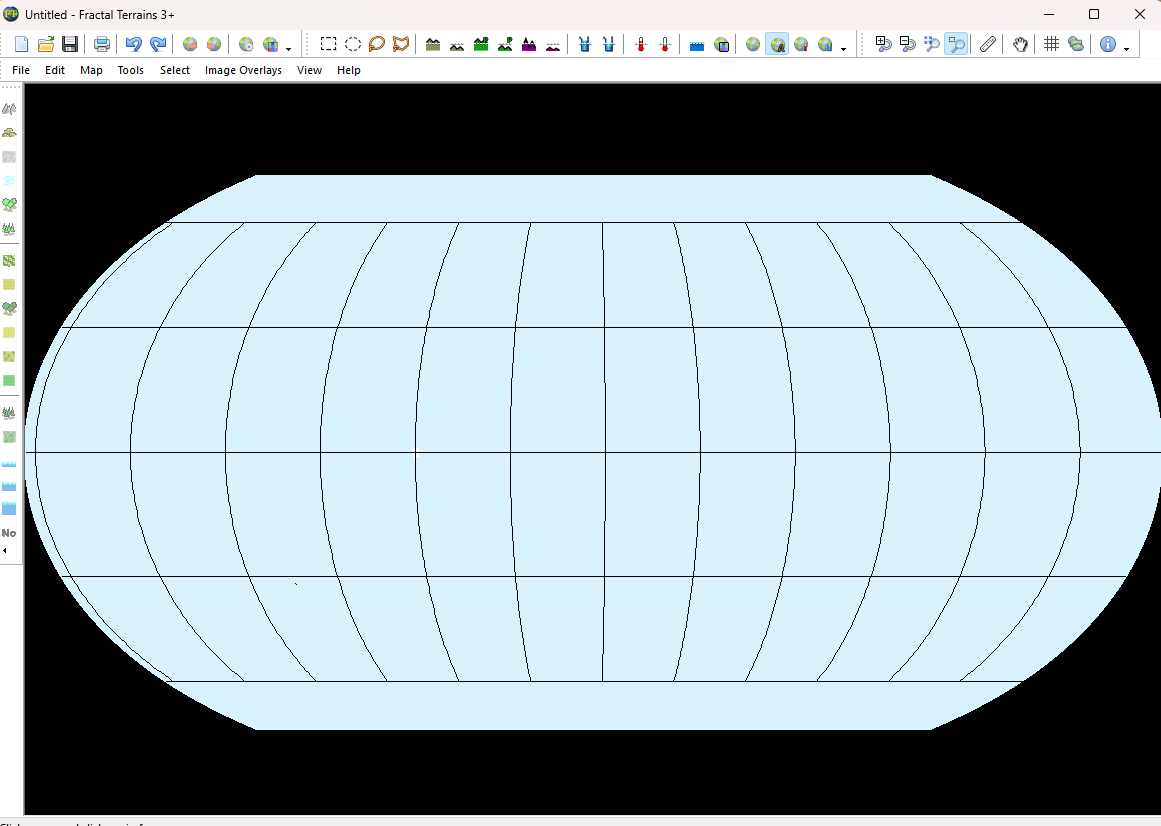
Task: Select the ruler measure distance tool
Action: (987, 44)
